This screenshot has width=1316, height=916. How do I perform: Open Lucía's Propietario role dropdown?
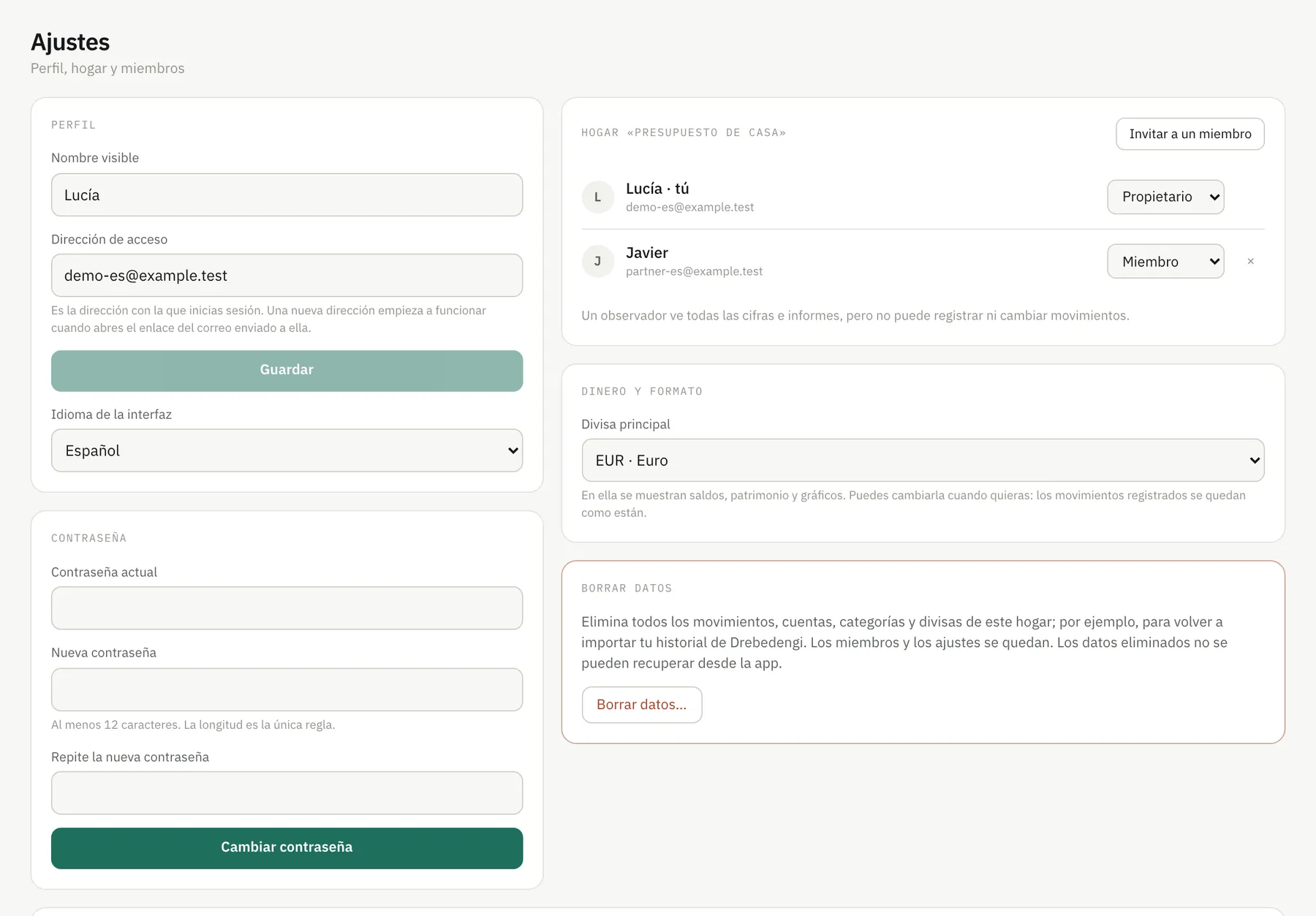[x=1165, y=197]
